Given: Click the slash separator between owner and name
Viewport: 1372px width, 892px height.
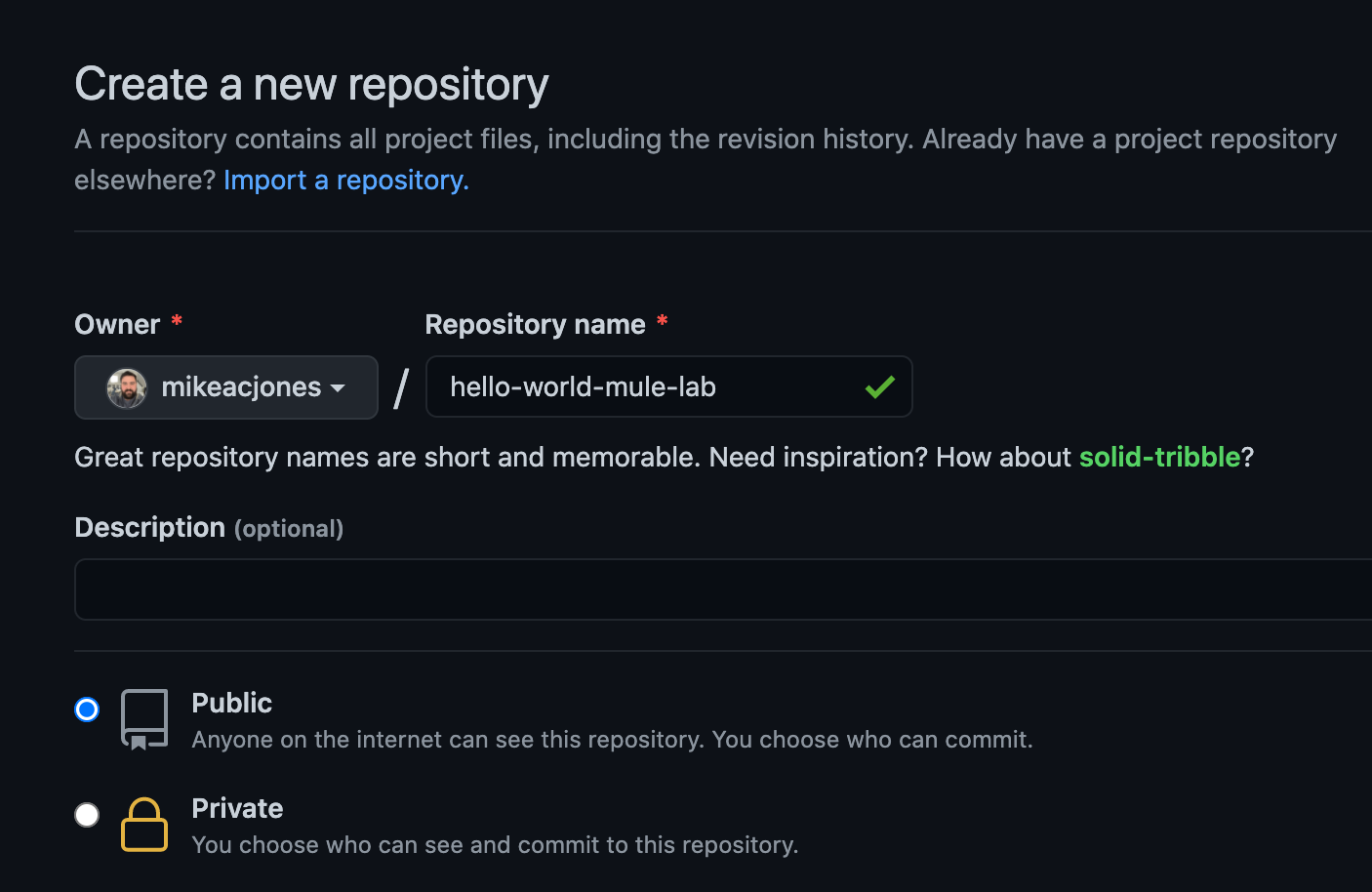Looking at the screenshot, I should coord(401,388).
